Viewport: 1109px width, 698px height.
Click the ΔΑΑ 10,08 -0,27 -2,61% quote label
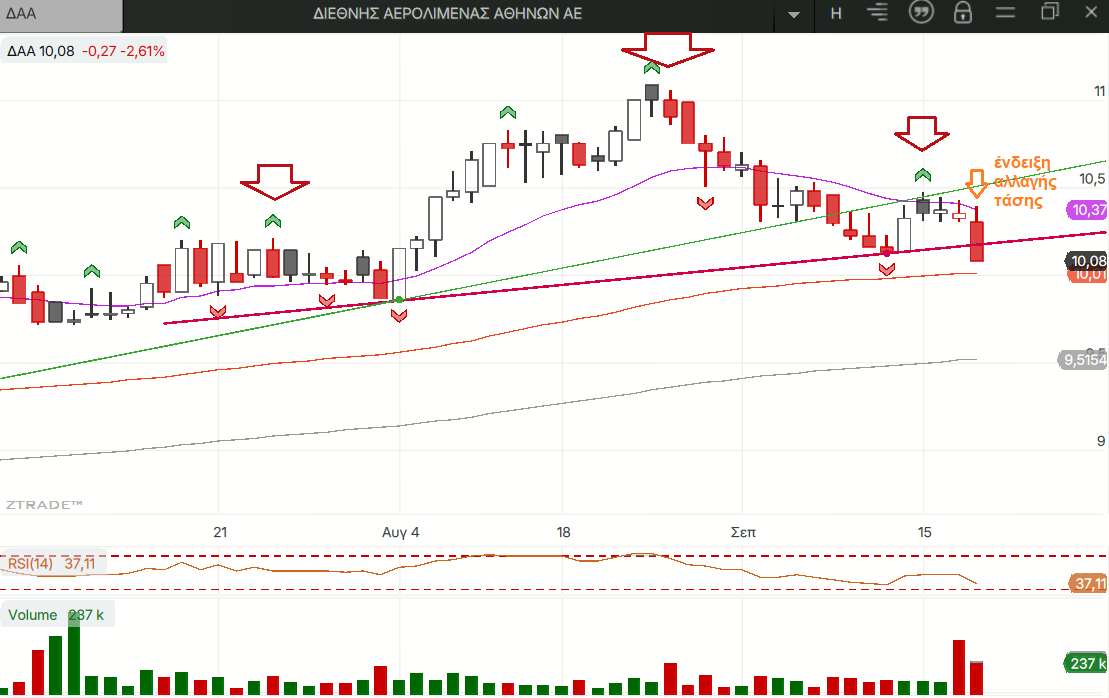(x=85, y=51)
